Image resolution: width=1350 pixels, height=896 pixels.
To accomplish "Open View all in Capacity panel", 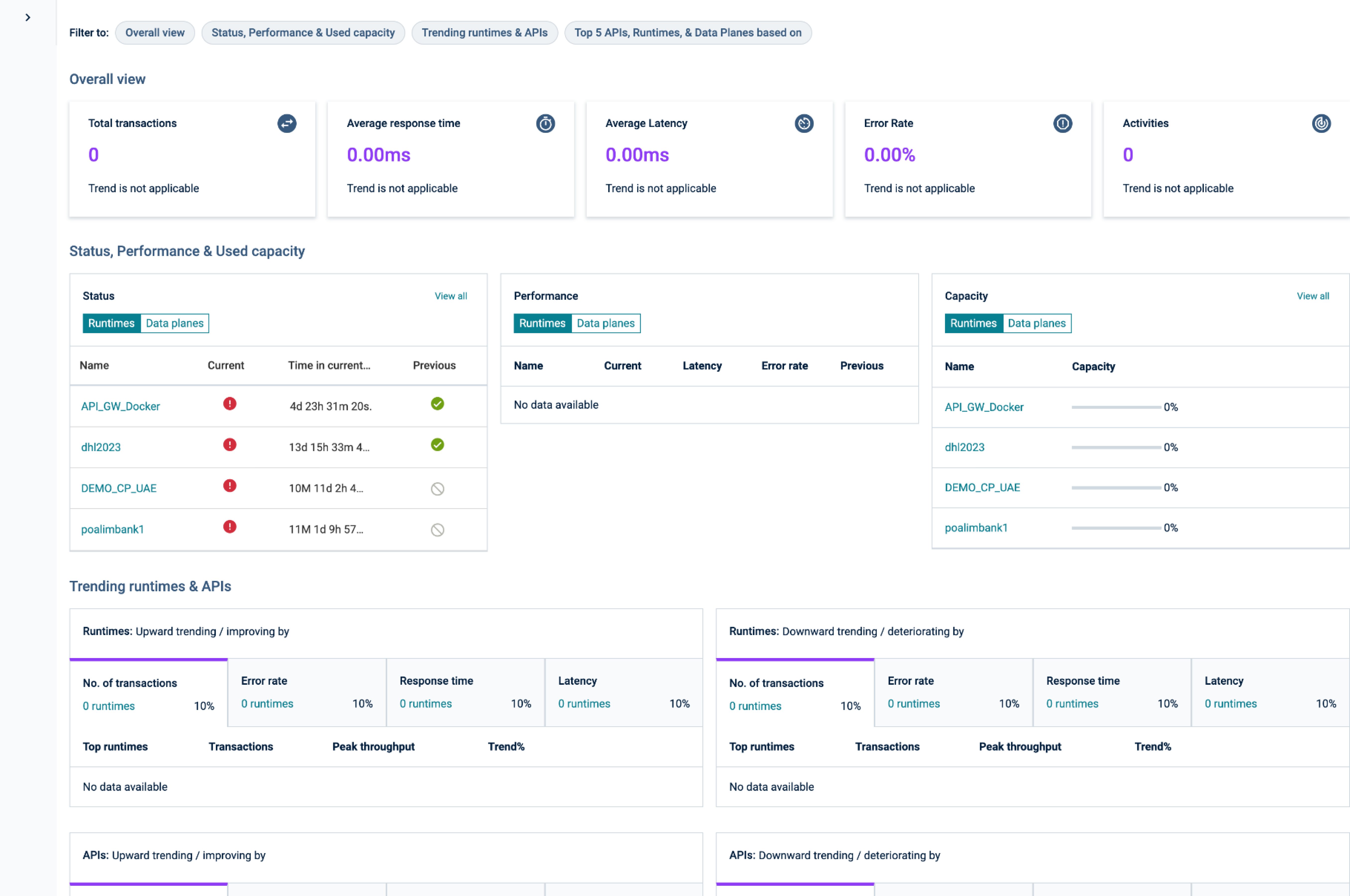I will (x=1313, y=296).
